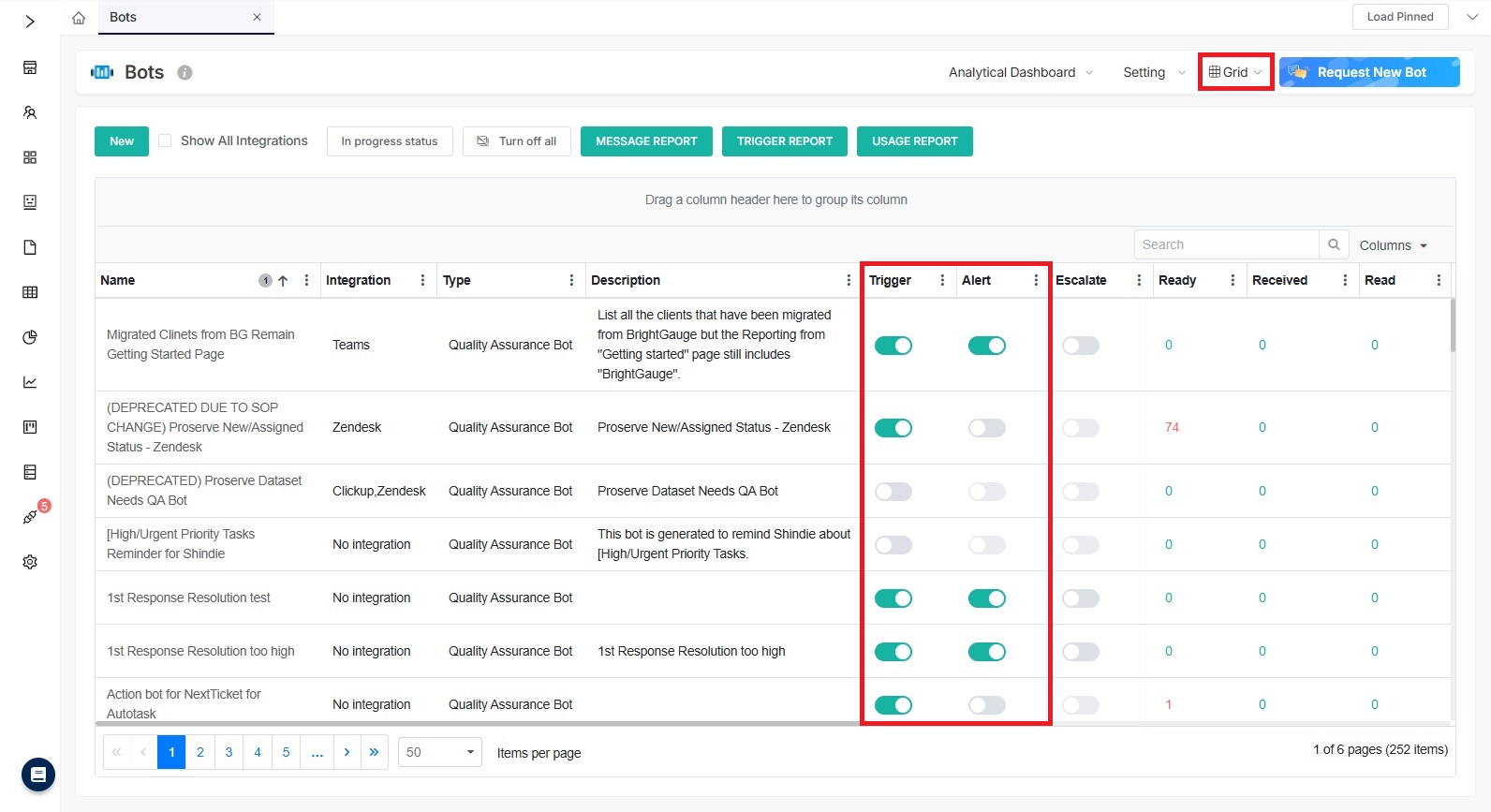Expand the Analytical Dashboard dropdown
The width and height of the screenshot is (1491, 812).
point(1020,72)
